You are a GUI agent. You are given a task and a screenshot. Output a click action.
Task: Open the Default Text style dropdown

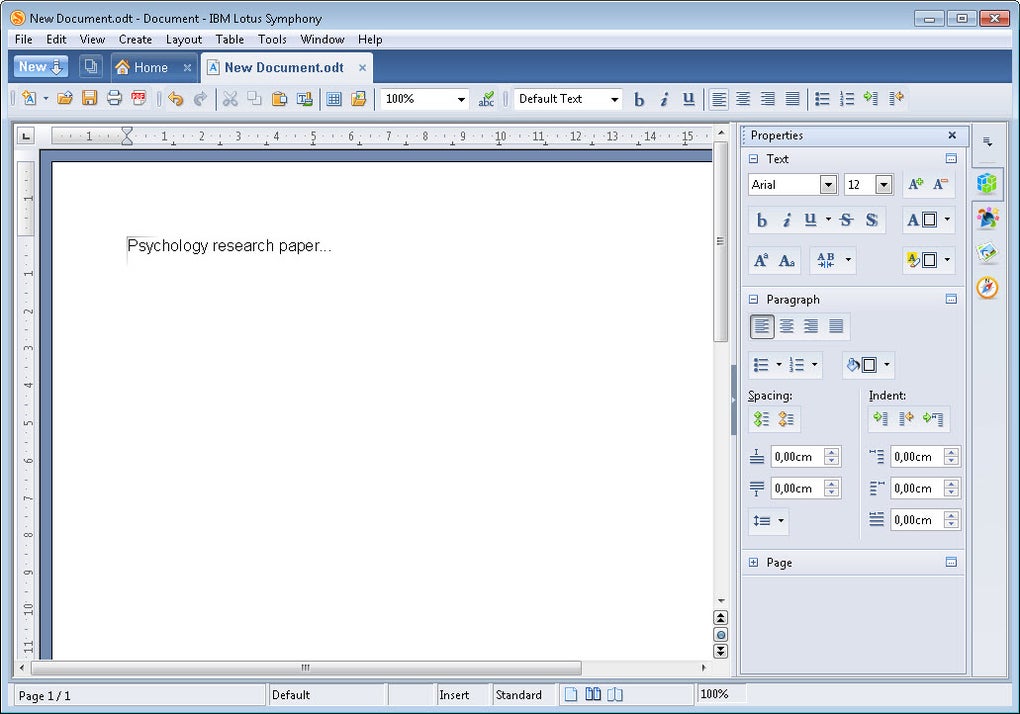614,99
